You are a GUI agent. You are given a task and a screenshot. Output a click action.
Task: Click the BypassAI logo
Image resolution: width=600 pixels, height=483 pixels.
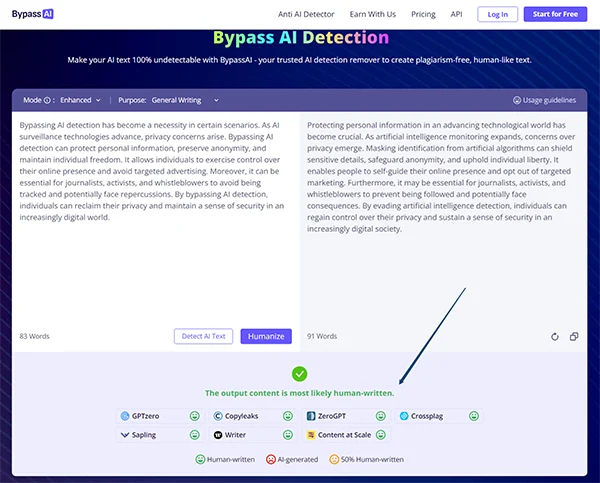tap(33, 14)
